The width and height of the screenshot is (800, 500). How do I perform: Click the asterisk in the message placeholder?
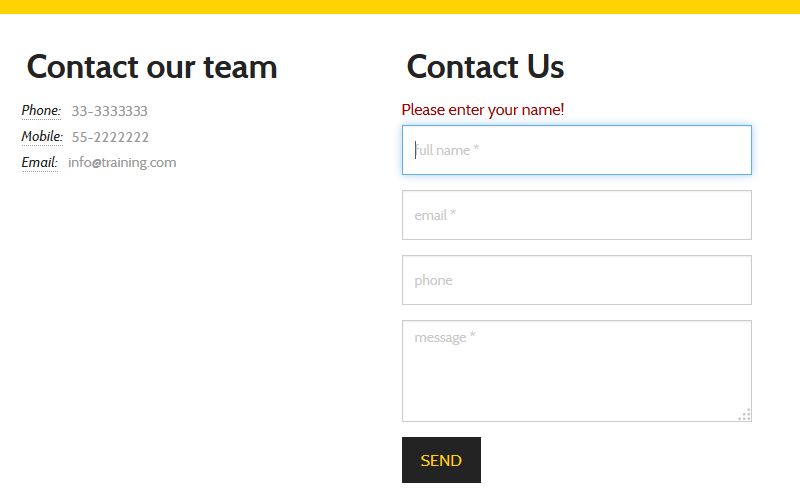(472, 336)
